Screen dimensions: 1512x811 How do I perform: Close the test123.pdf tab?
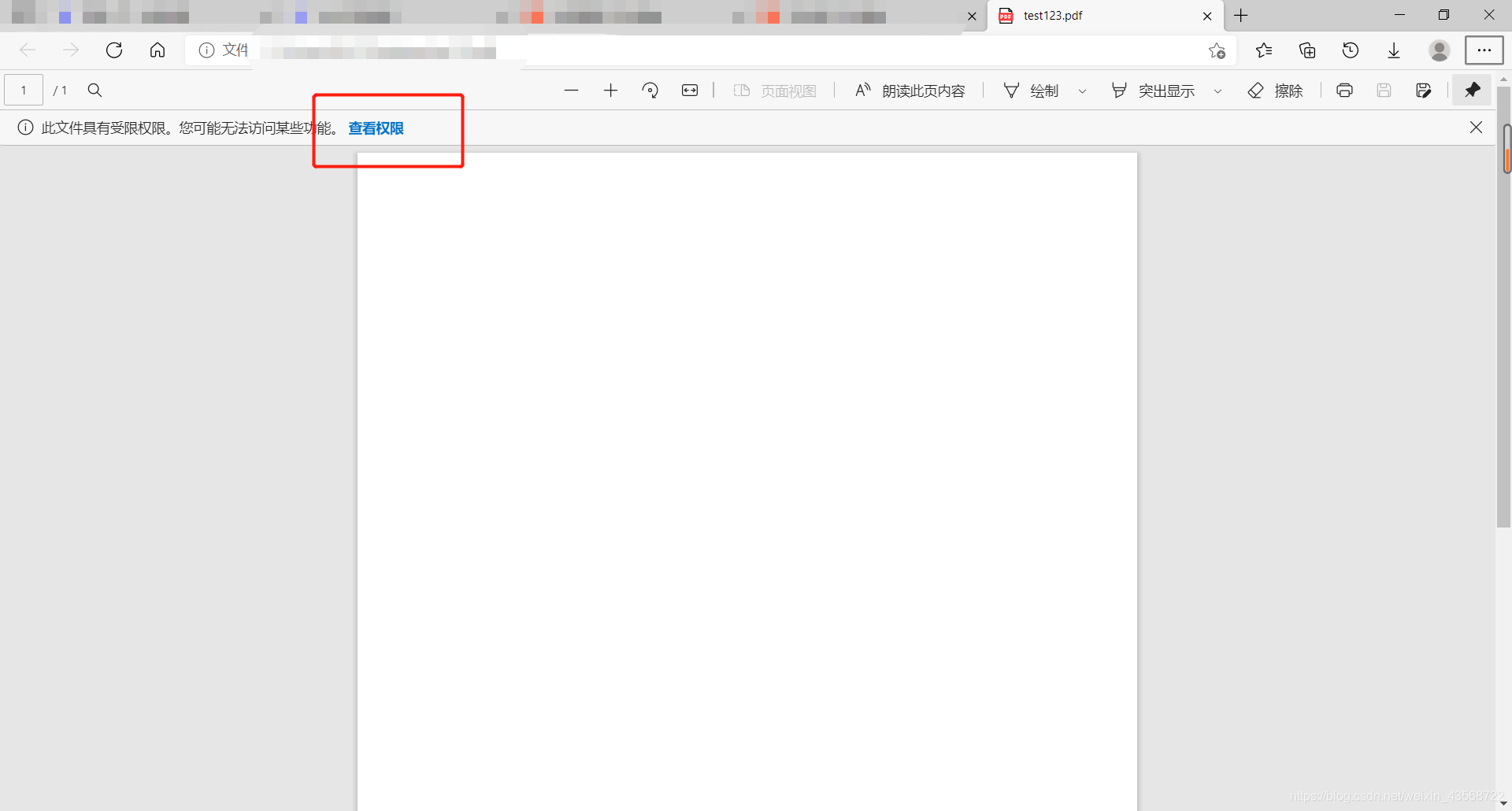click(1207, 16)
